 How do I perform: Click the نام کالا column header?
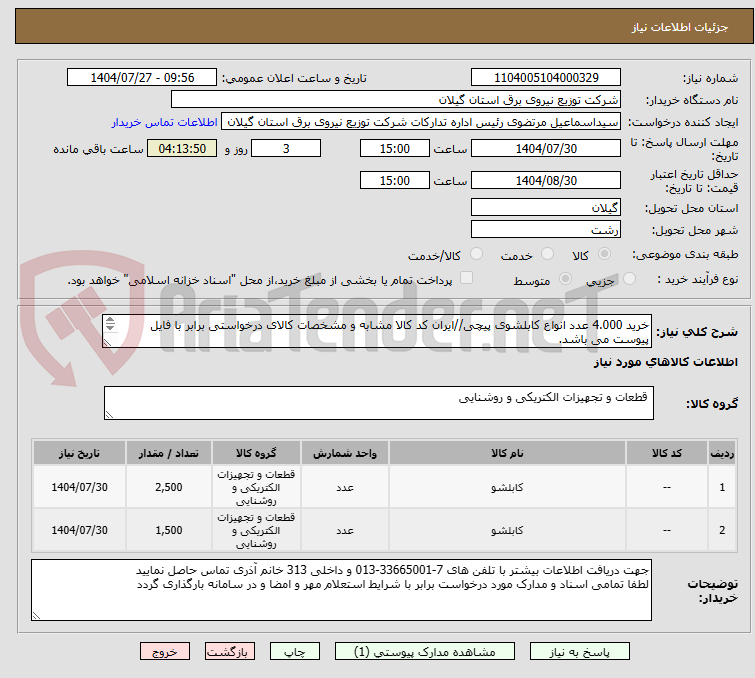coord(507,453)
